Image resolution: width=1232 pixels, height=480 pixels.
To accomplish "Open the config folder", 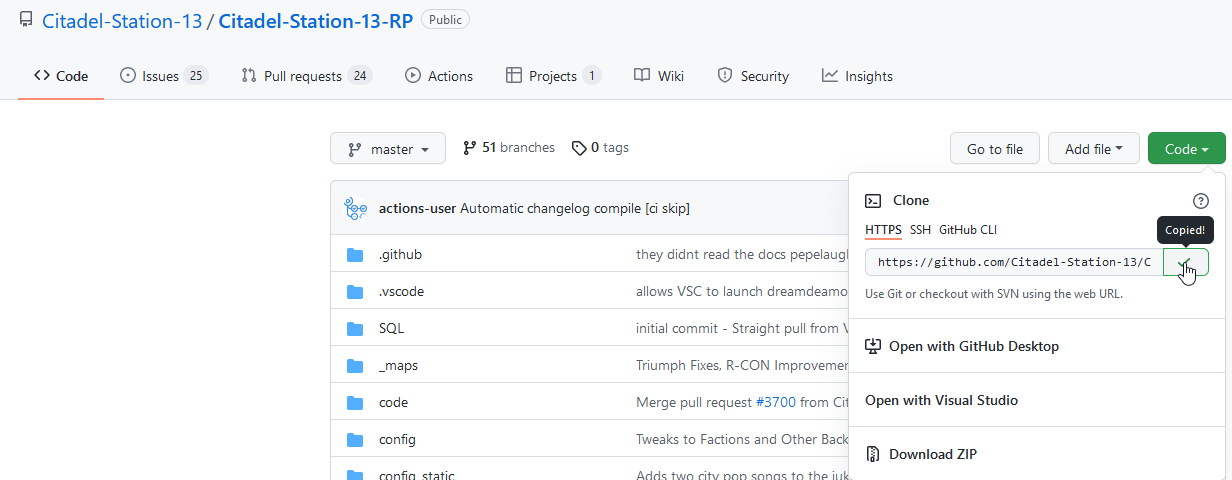I will pyautogui.click(x=397, y=439).
